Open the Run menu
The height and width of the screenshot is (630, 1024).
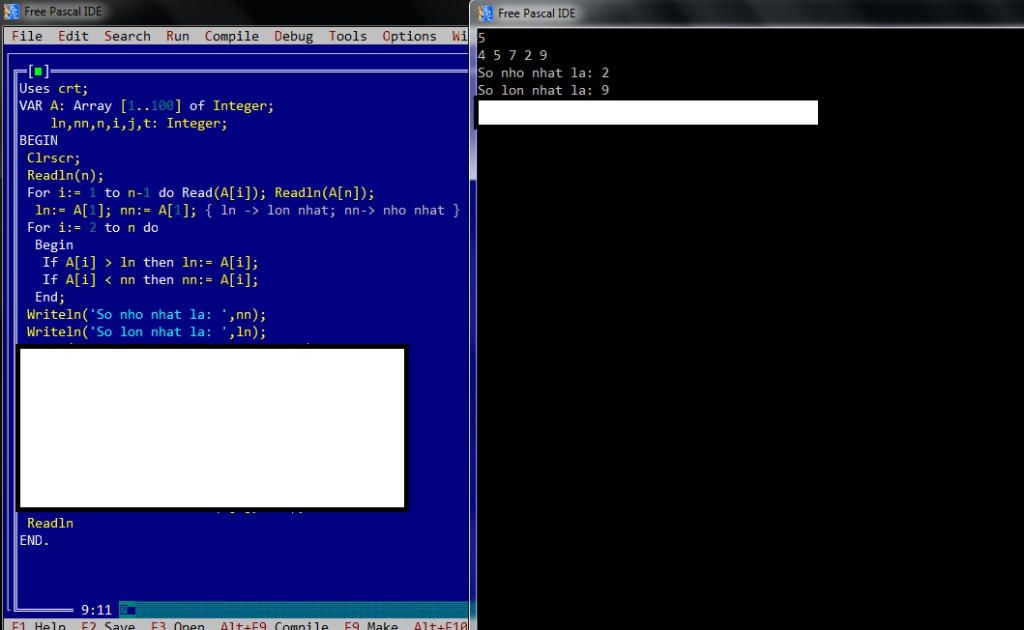coord(178,36)
